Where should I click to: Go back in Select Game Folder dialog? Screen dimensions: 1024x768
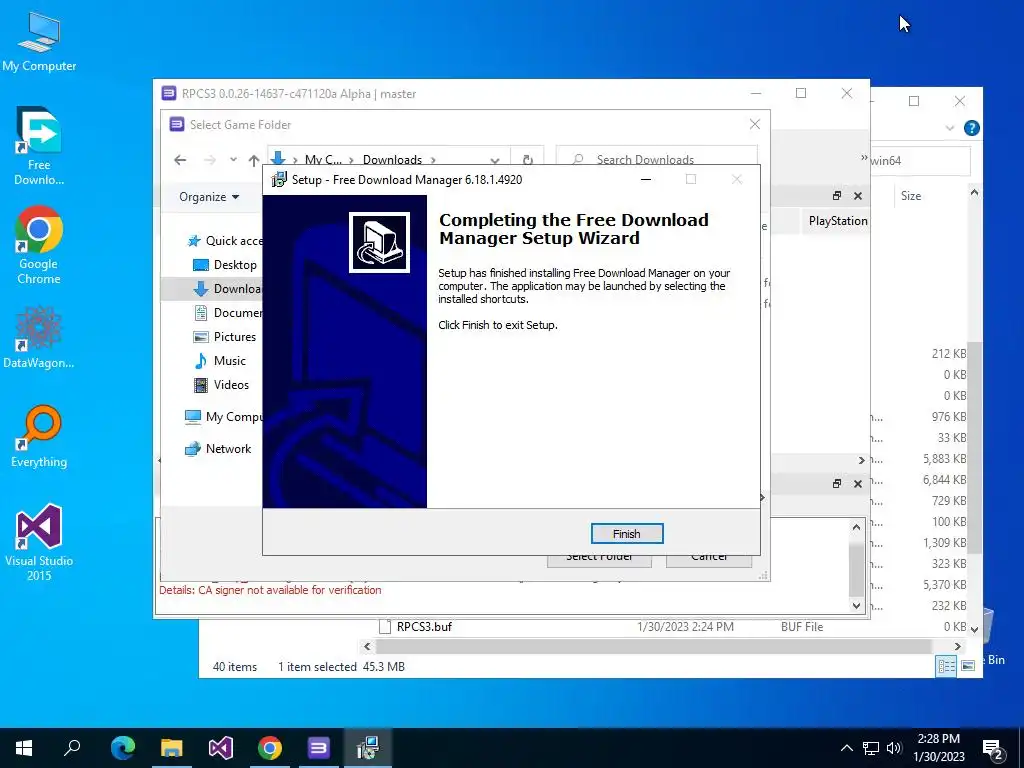pyautogui.click(x=180, y=160)
